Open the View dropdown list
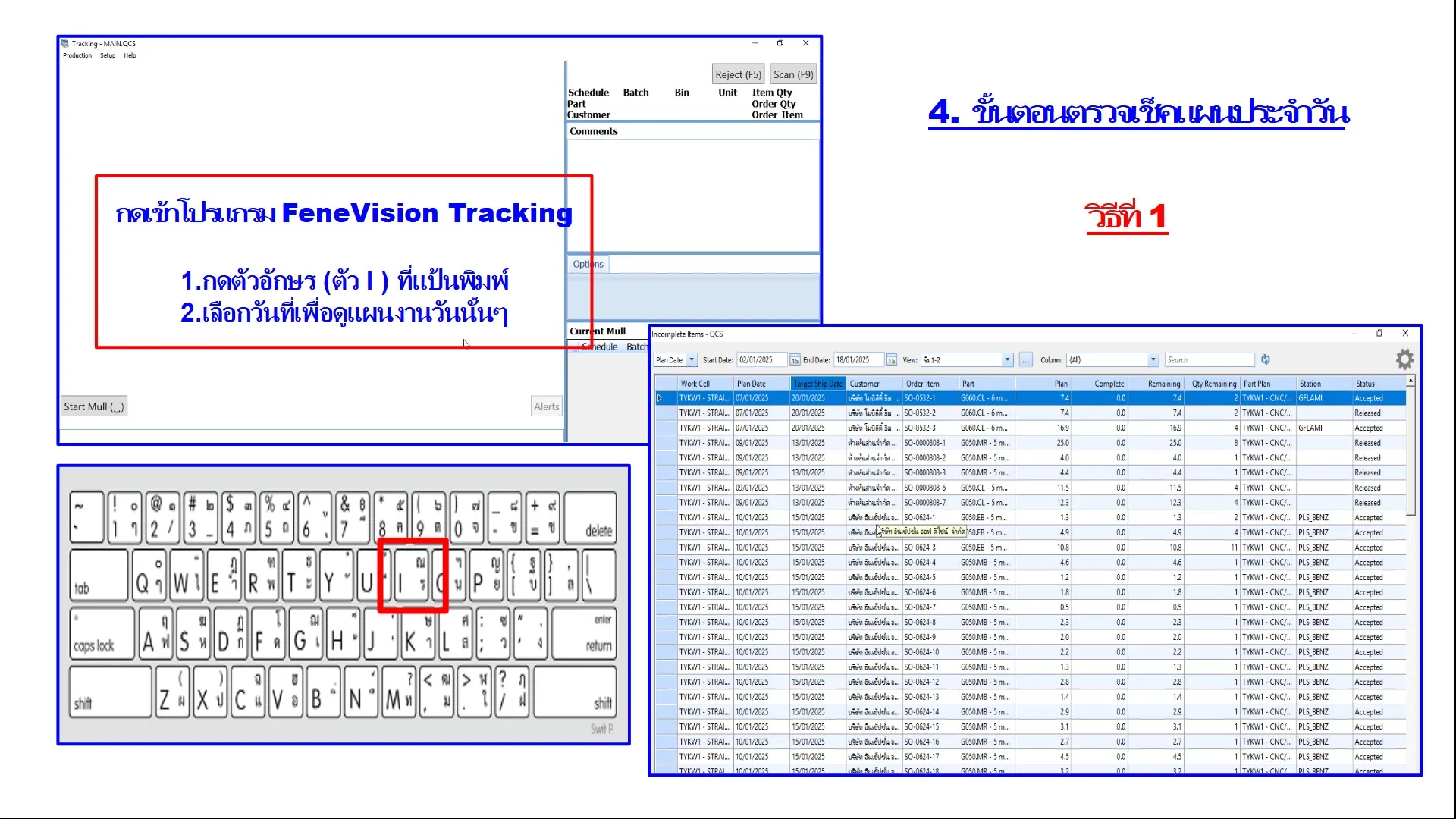The image size is (1456, 819). pos(1008,360)
